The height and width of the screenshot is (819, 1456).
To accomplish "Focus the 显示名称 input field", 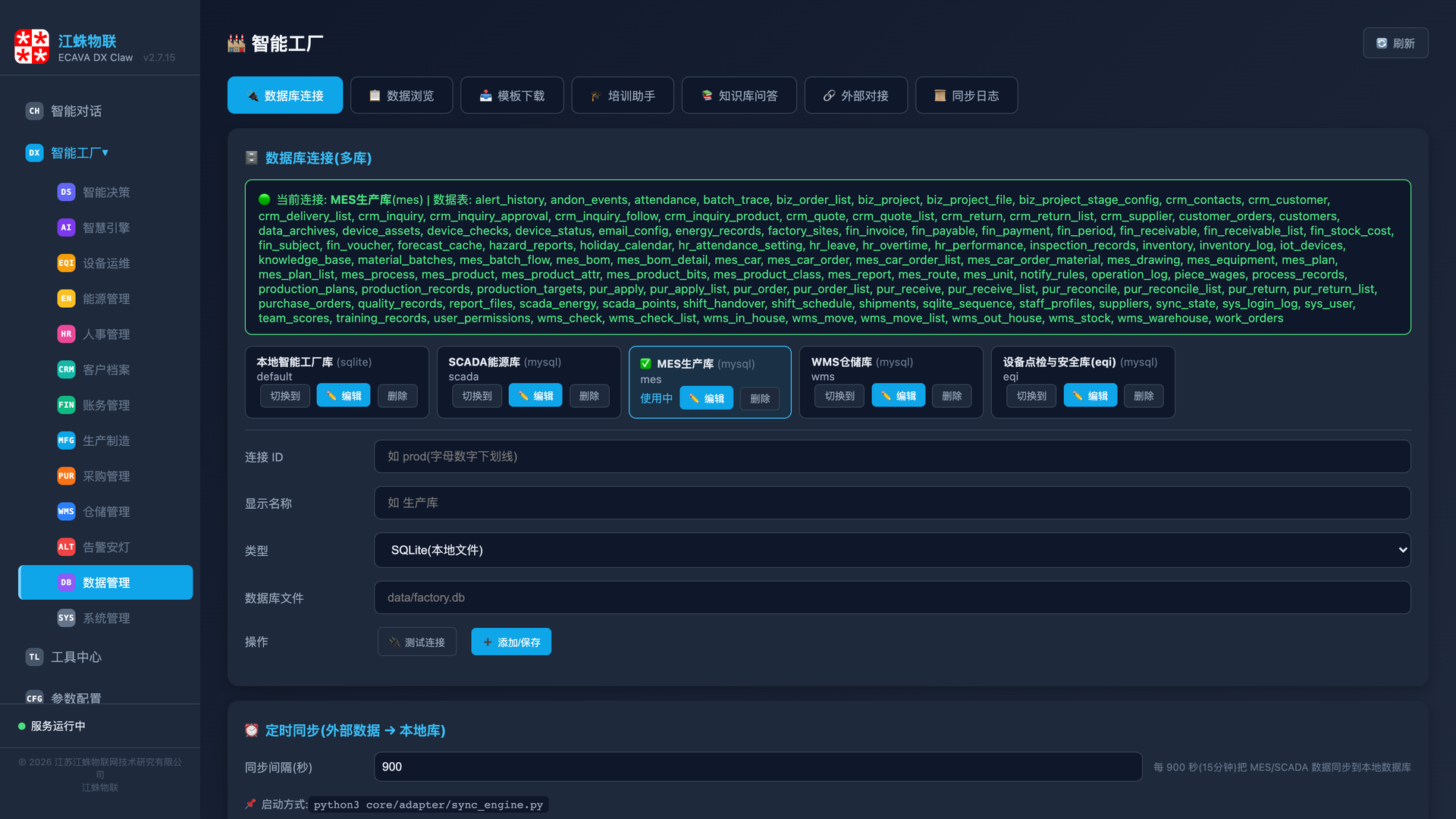I will (892, 503).
